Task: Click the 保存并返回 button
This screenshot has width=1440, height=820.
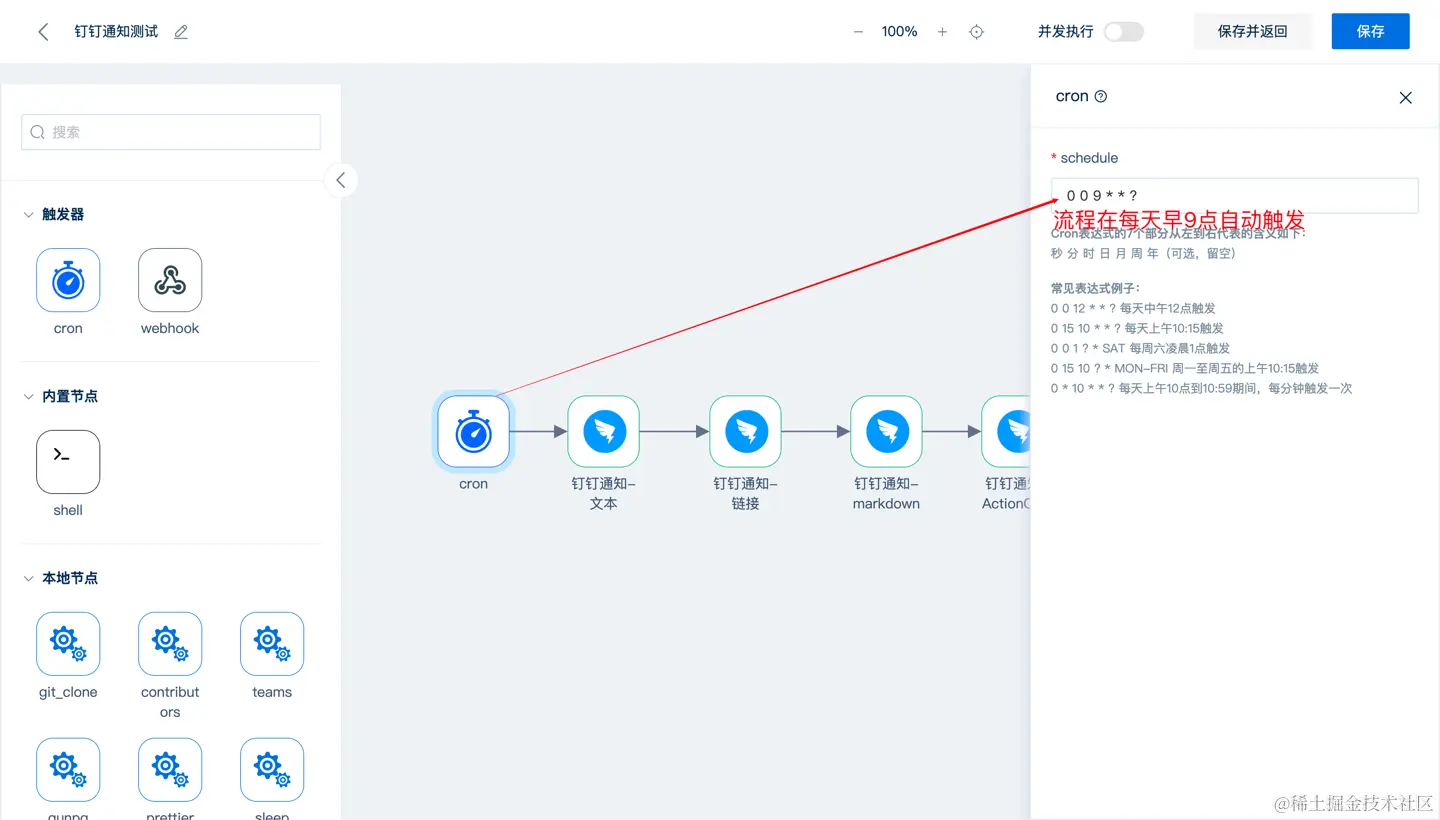Action: pos(1252,31)
